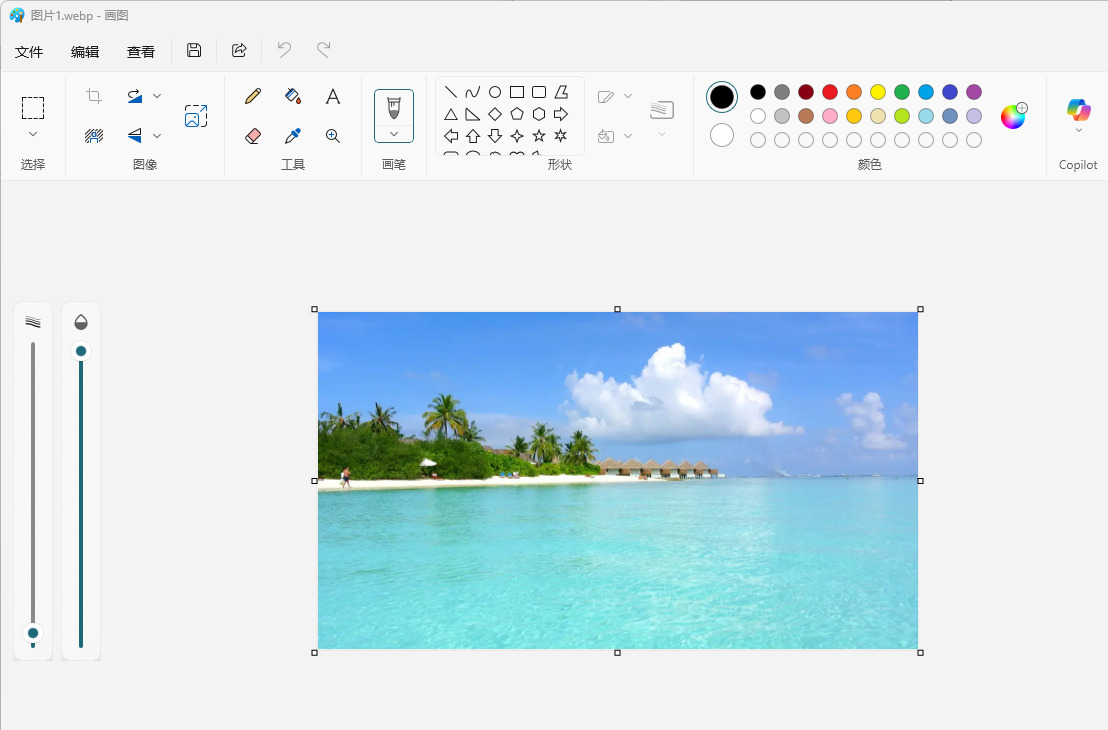
Task: Choose the Oval shape
Action: pos(495,92)
